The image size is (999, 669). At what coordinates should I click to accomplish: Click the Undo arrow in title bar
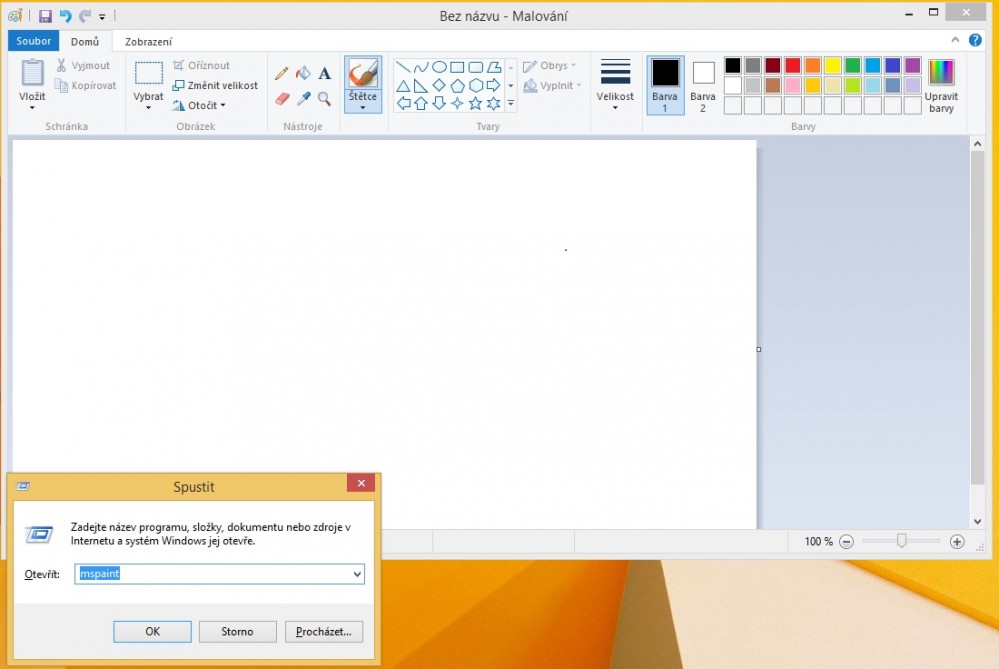[x=65, y=16]
